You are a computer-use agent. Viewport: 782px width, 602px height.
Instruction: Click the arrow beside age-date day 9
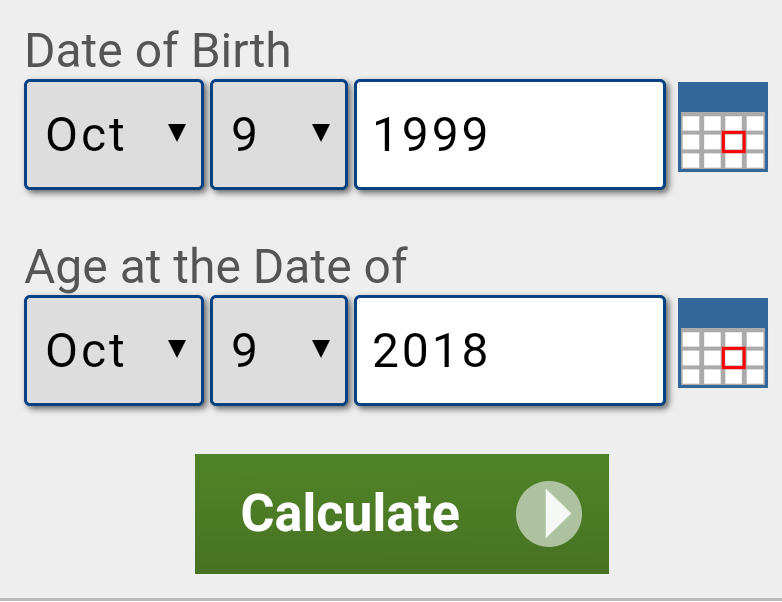point(321,348)
